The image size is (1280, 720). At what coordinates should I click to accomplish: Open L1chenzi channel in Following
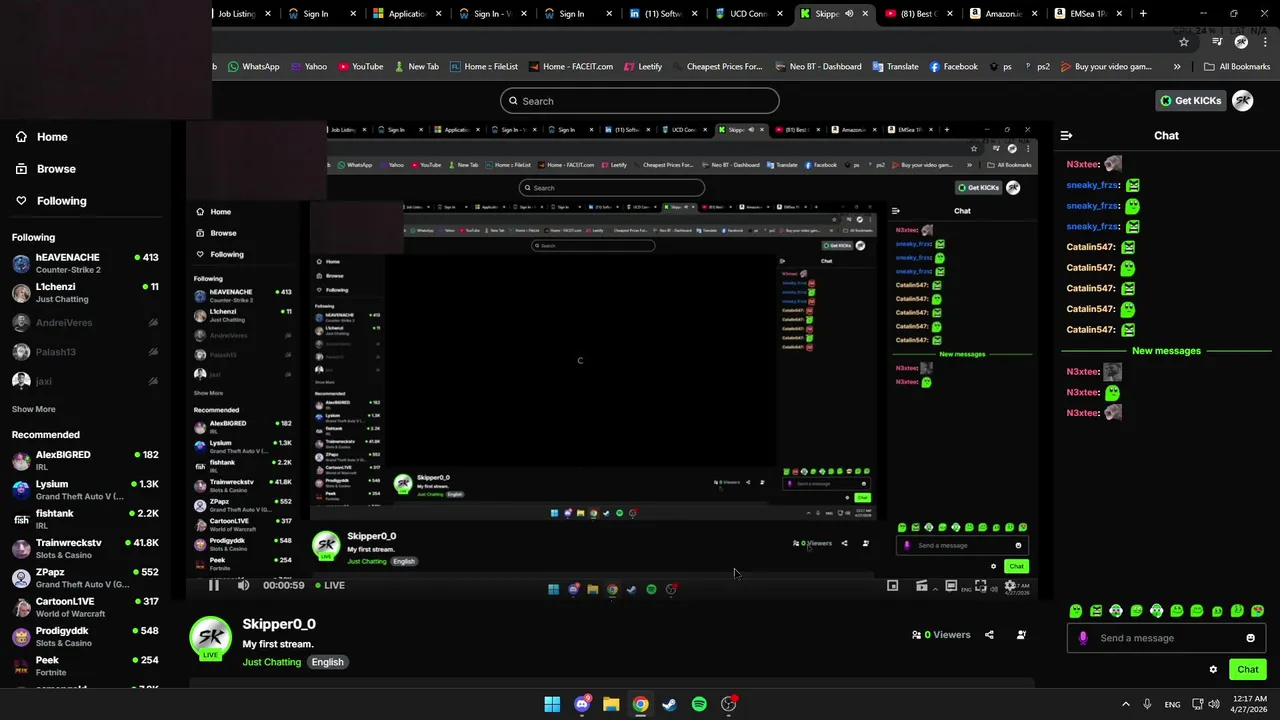coord(85,293)
